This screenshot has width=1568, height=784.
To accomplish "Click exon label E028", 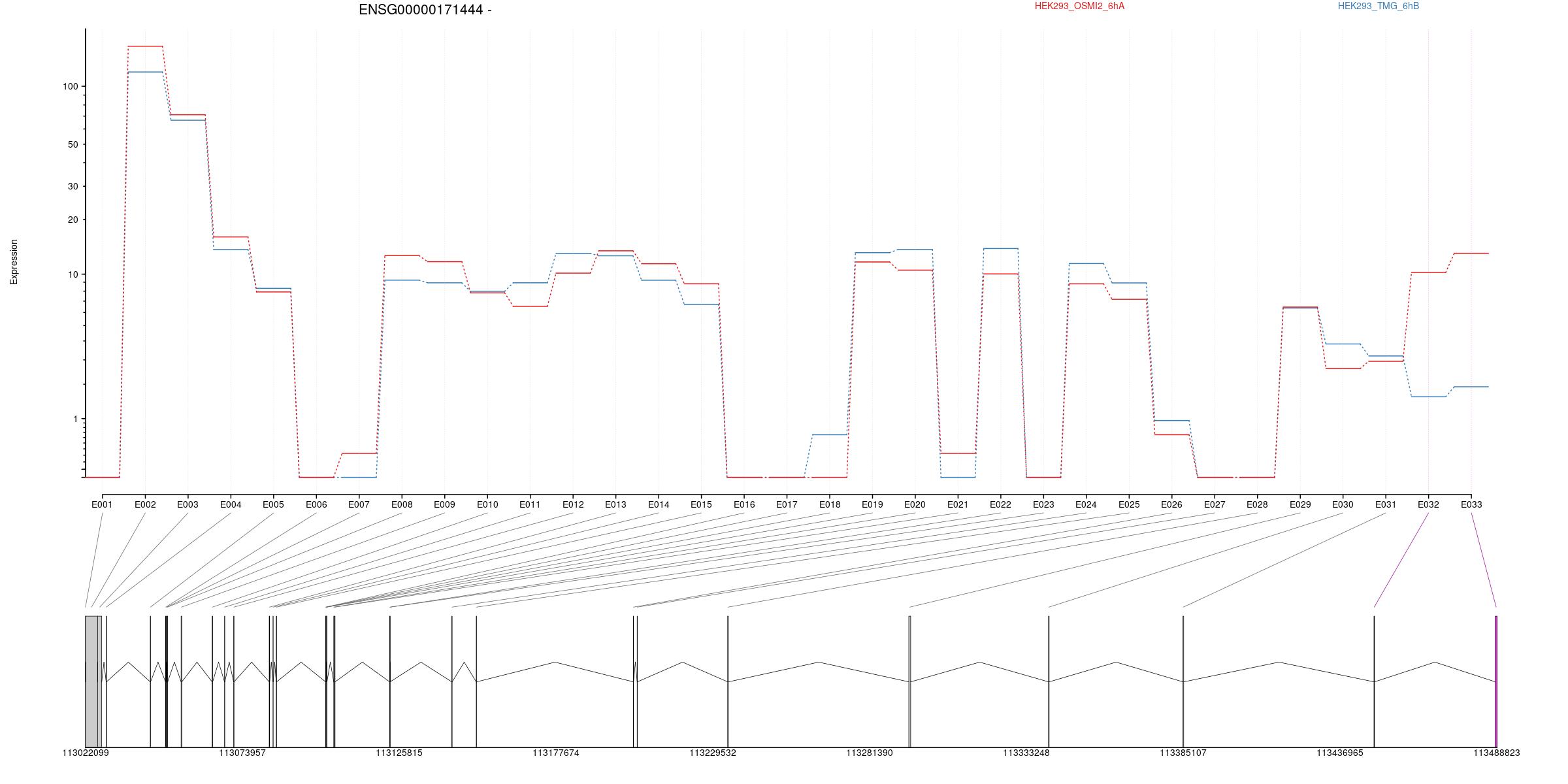I will coord(1257,504).
